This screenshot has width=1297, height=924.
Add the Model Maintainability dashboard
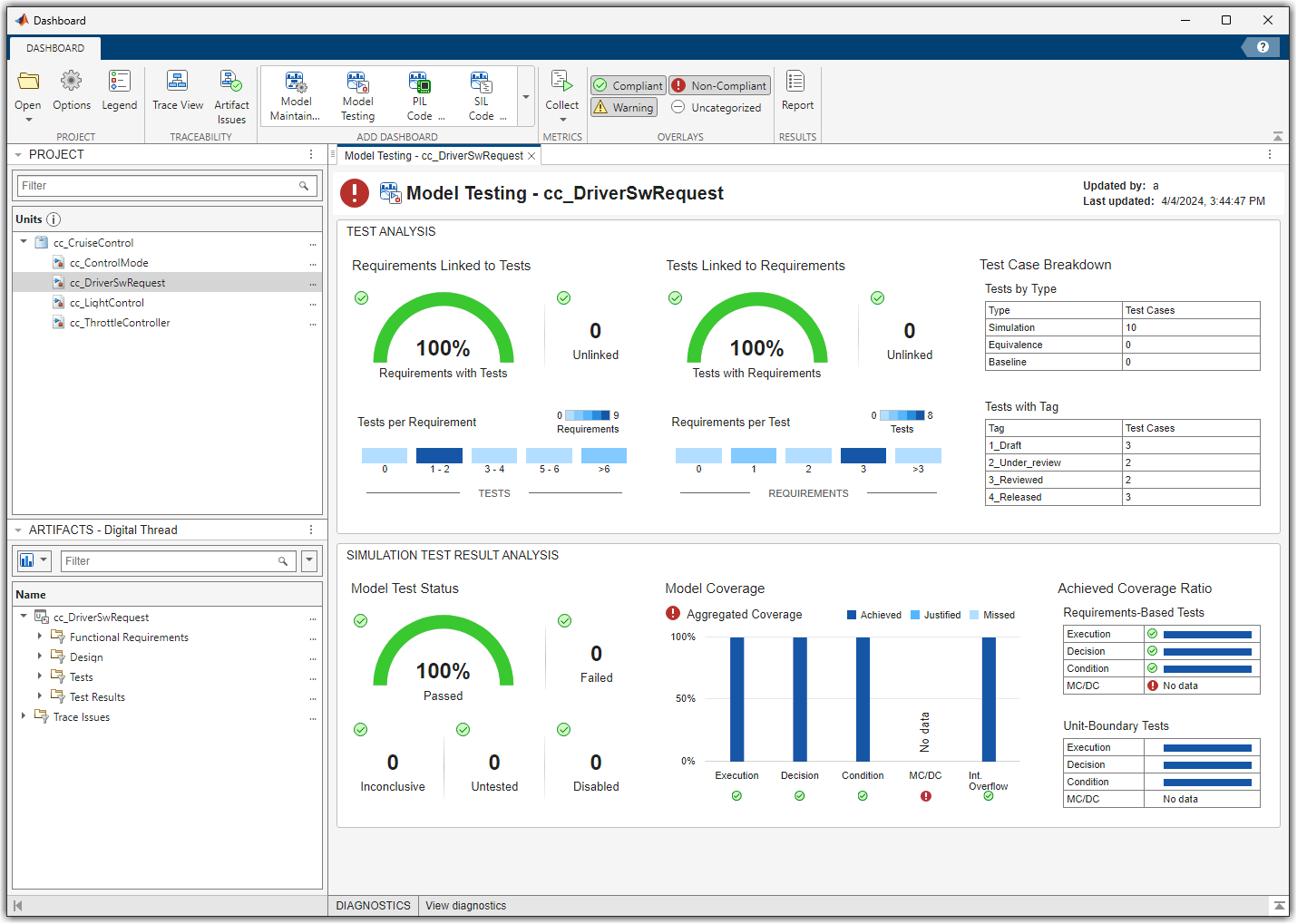(296, 95)
